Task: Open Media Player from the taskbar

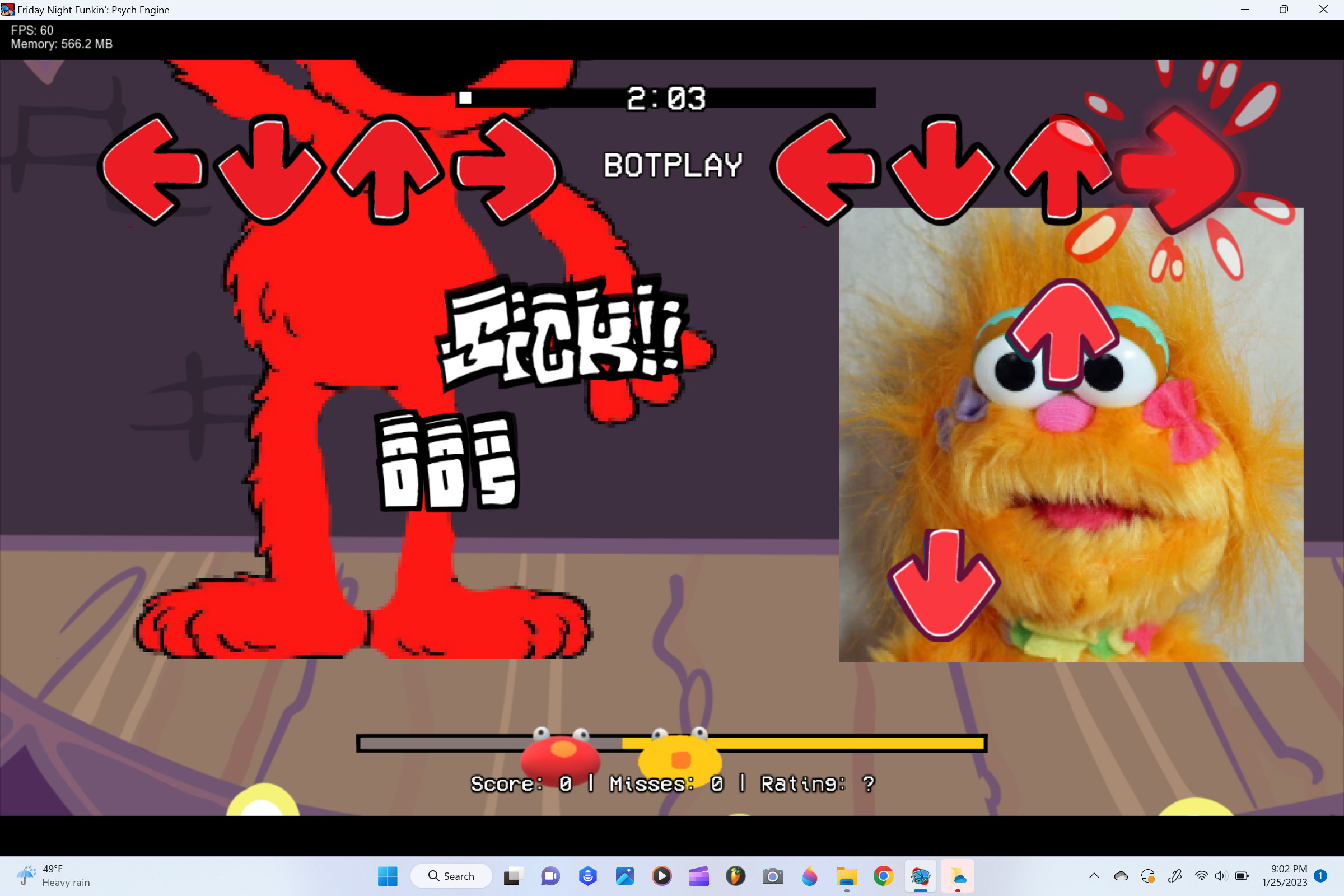Action: [662, 876]
